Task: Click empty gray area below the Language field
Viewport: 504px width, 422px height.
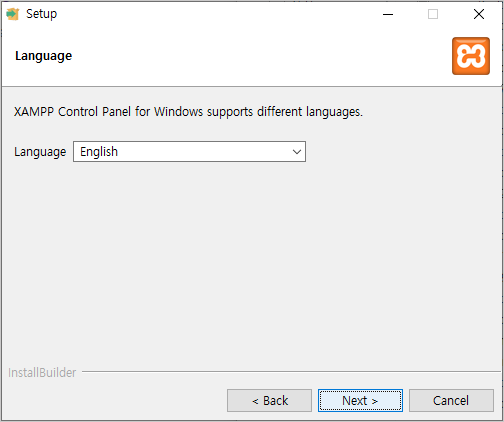Action: pos(250,260)
